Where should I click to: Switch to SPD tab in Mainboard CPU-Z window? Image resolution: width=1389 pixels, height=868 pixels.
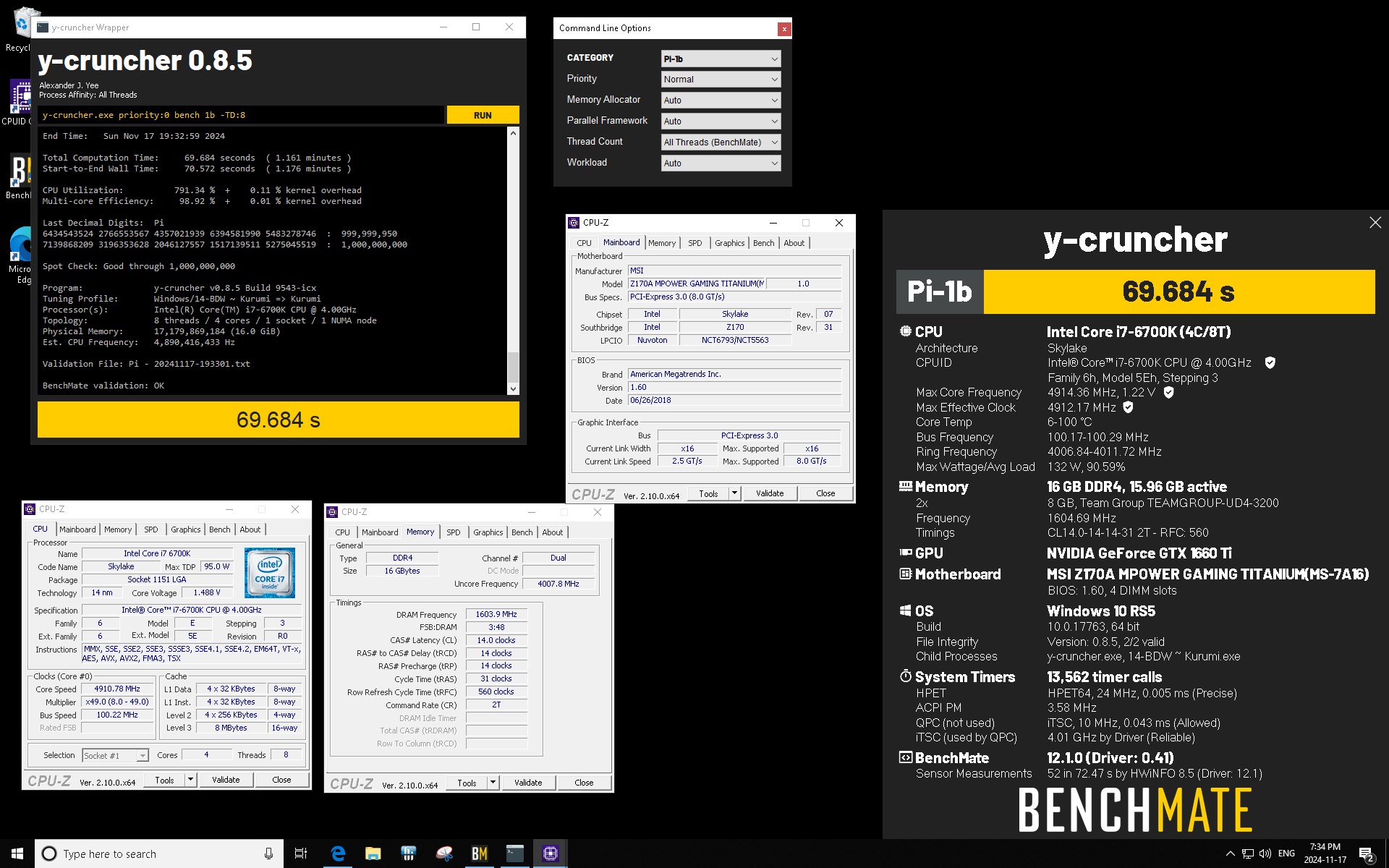(694, 243)
